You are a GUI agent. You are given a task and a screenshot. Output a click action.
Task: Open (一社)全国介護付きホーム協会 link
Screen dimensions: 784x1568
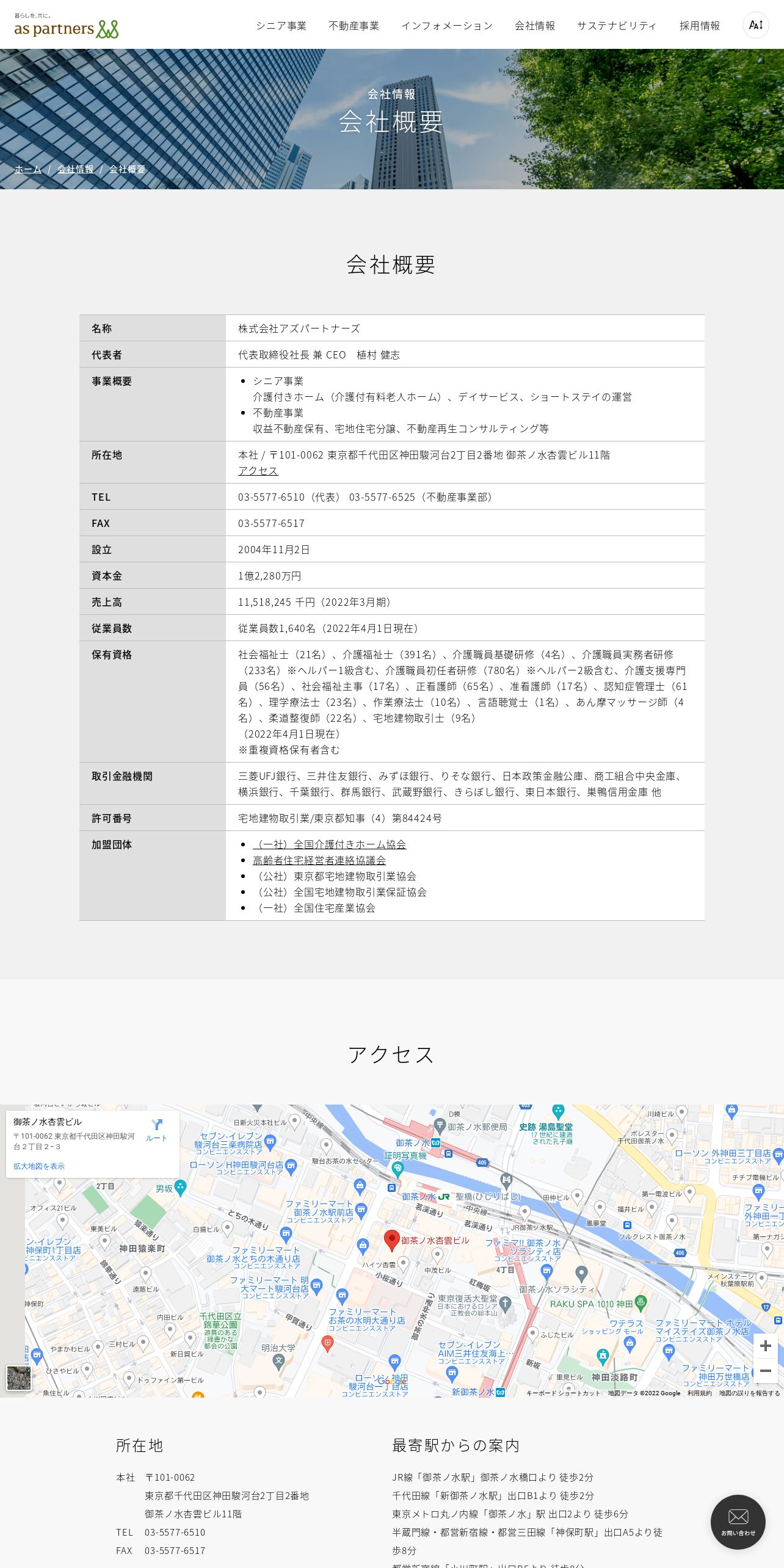330,844
